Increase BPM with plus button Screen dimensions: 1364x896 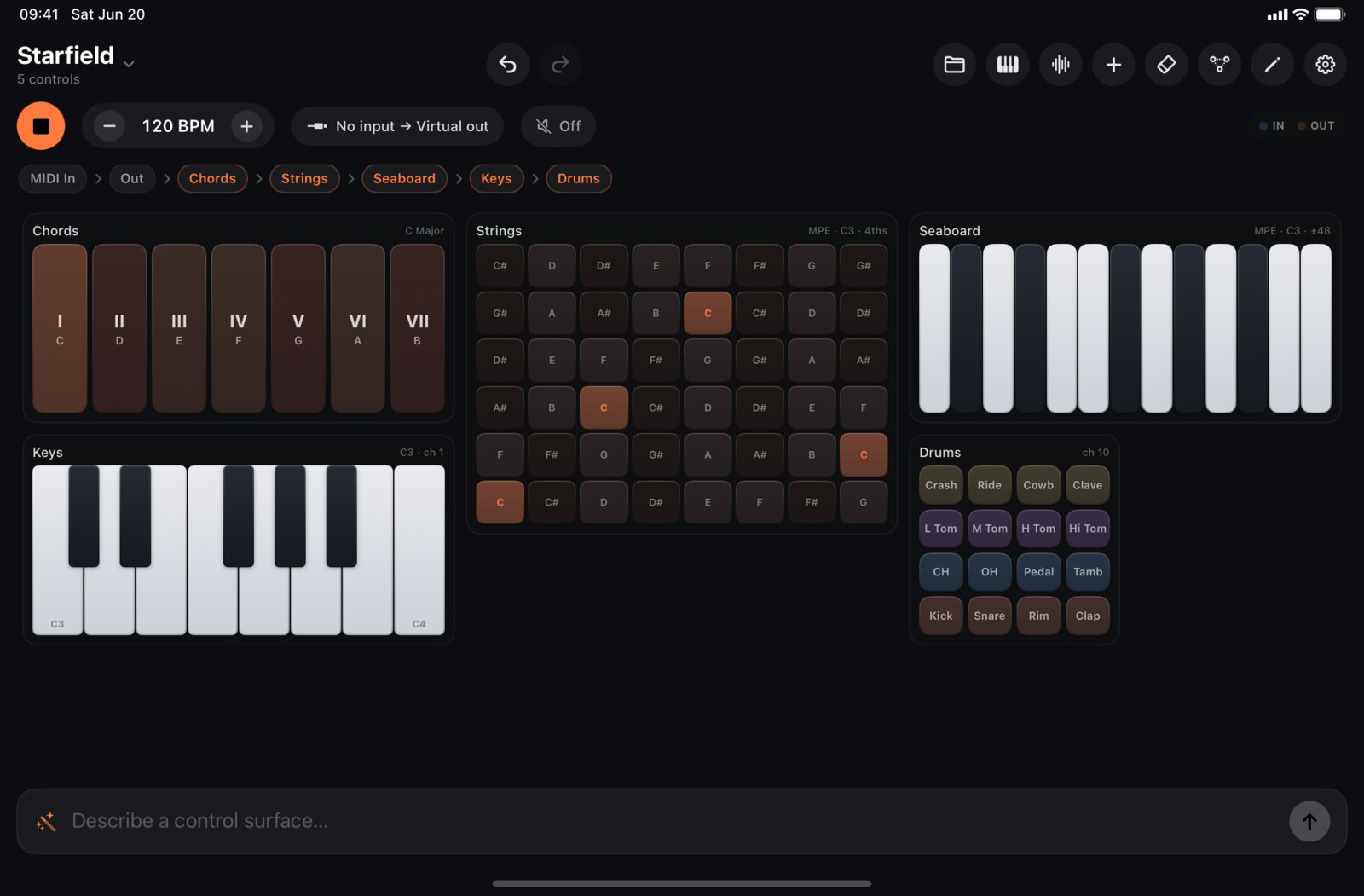coord(246,126)
